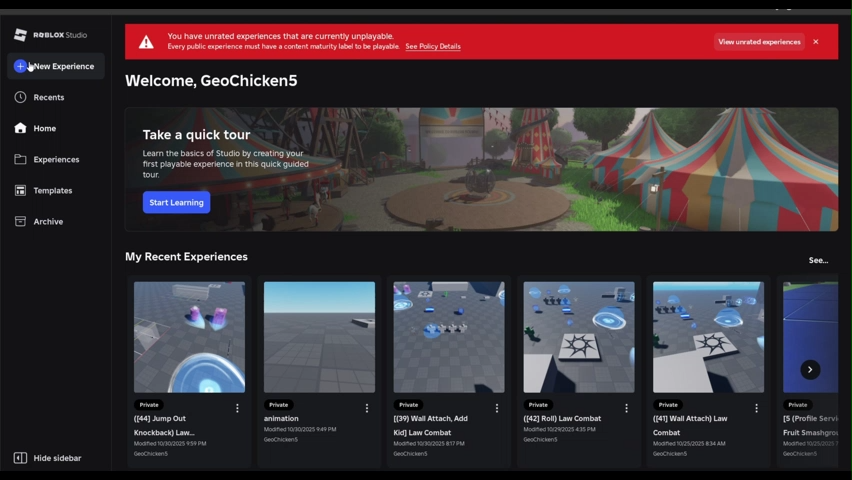Viewport: 852px width, 480px height.
Task: Click '[(39) Wall Attach, Add' title text
Action: (x=430, y=419)
